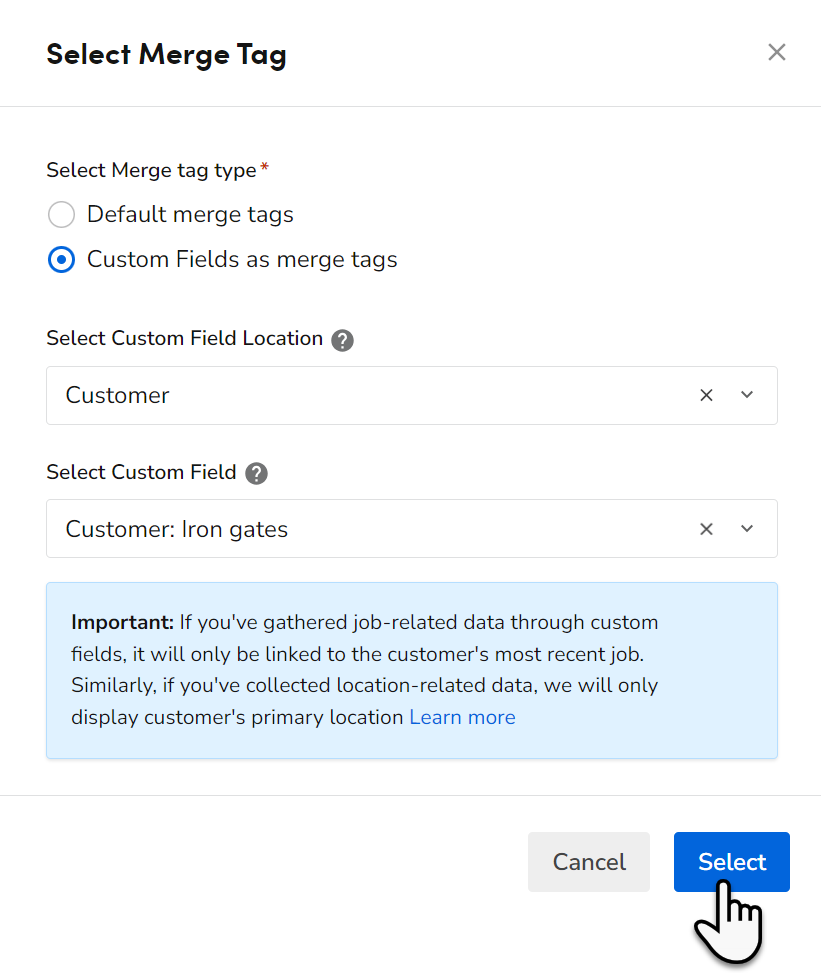Remove "Customer: Iron gates" with its clear icon
821x973 pixels.
707,528
